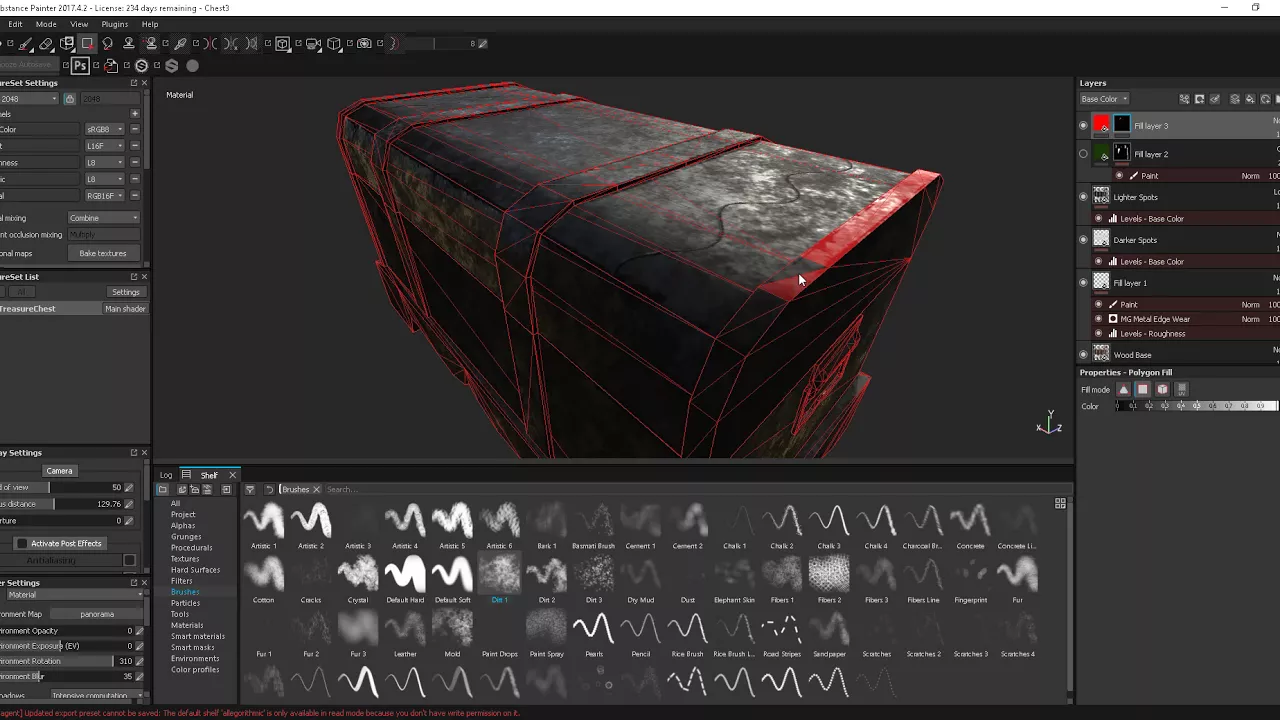The image size is (1280, 720).
Task: Open the 2048 size dropdown
Action: pyautogui.click(x=30, y=99)
